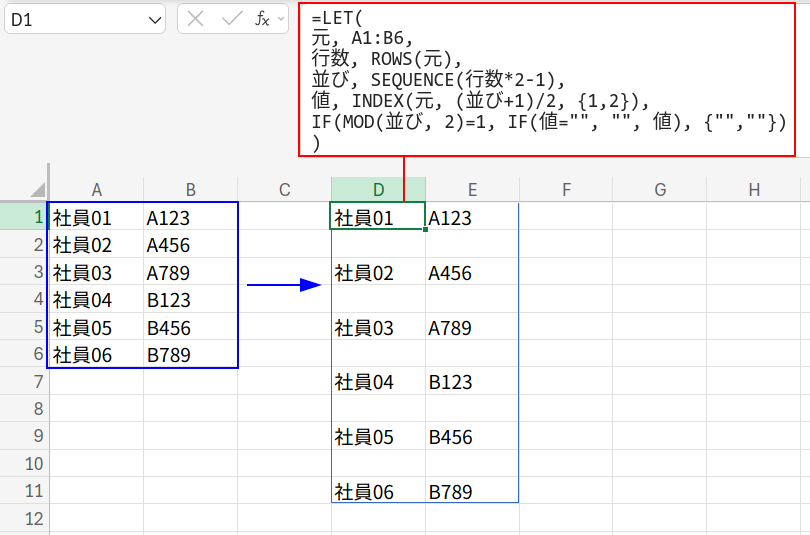Click cell E9 containing B456

(x=472, y=437)
